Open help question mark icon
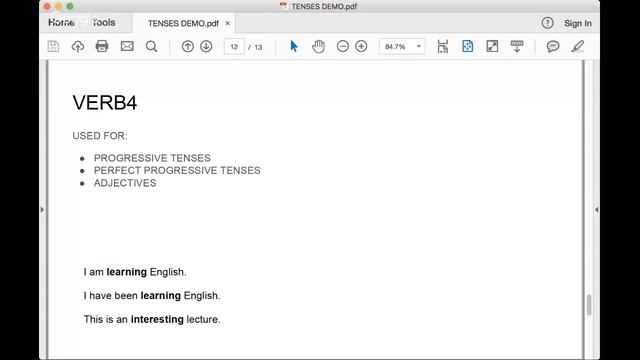 point(547,23)
